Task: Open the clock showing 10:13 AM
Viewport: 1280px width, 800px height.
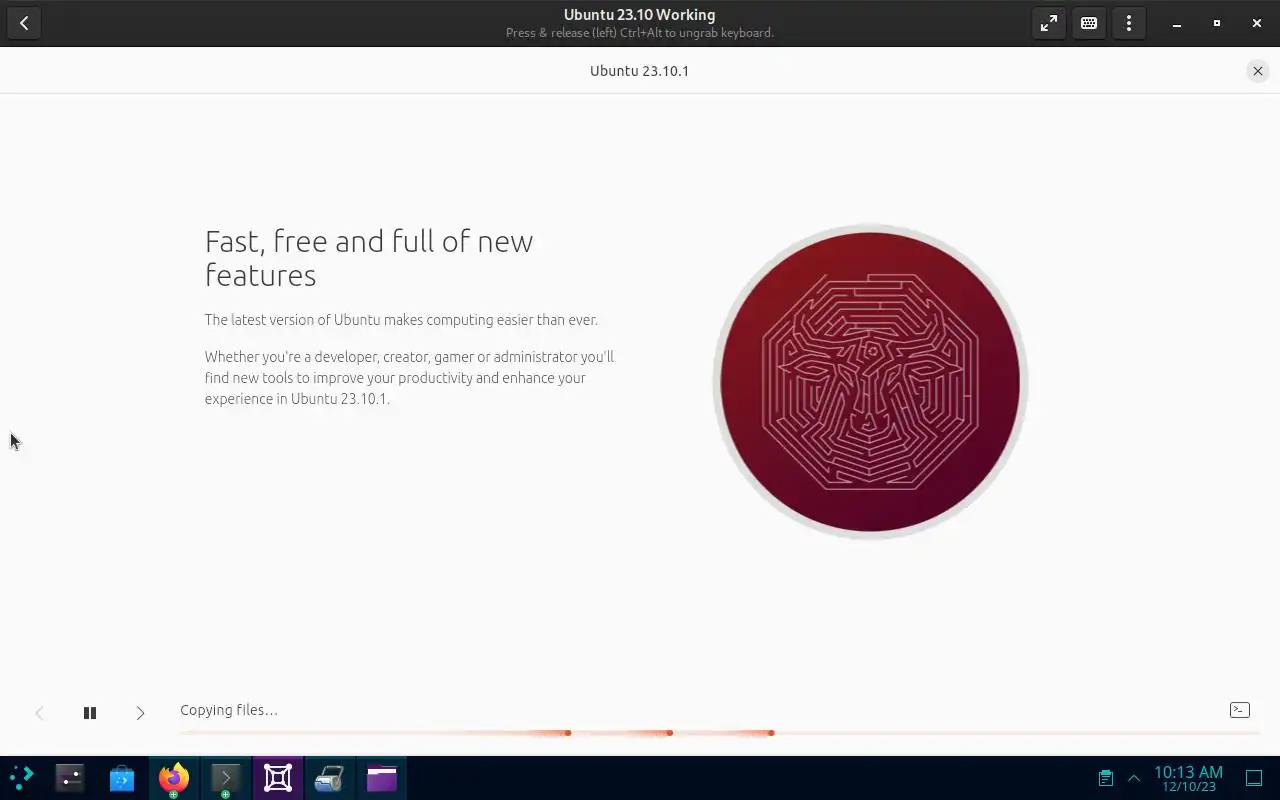Action: pos(1188,778)
